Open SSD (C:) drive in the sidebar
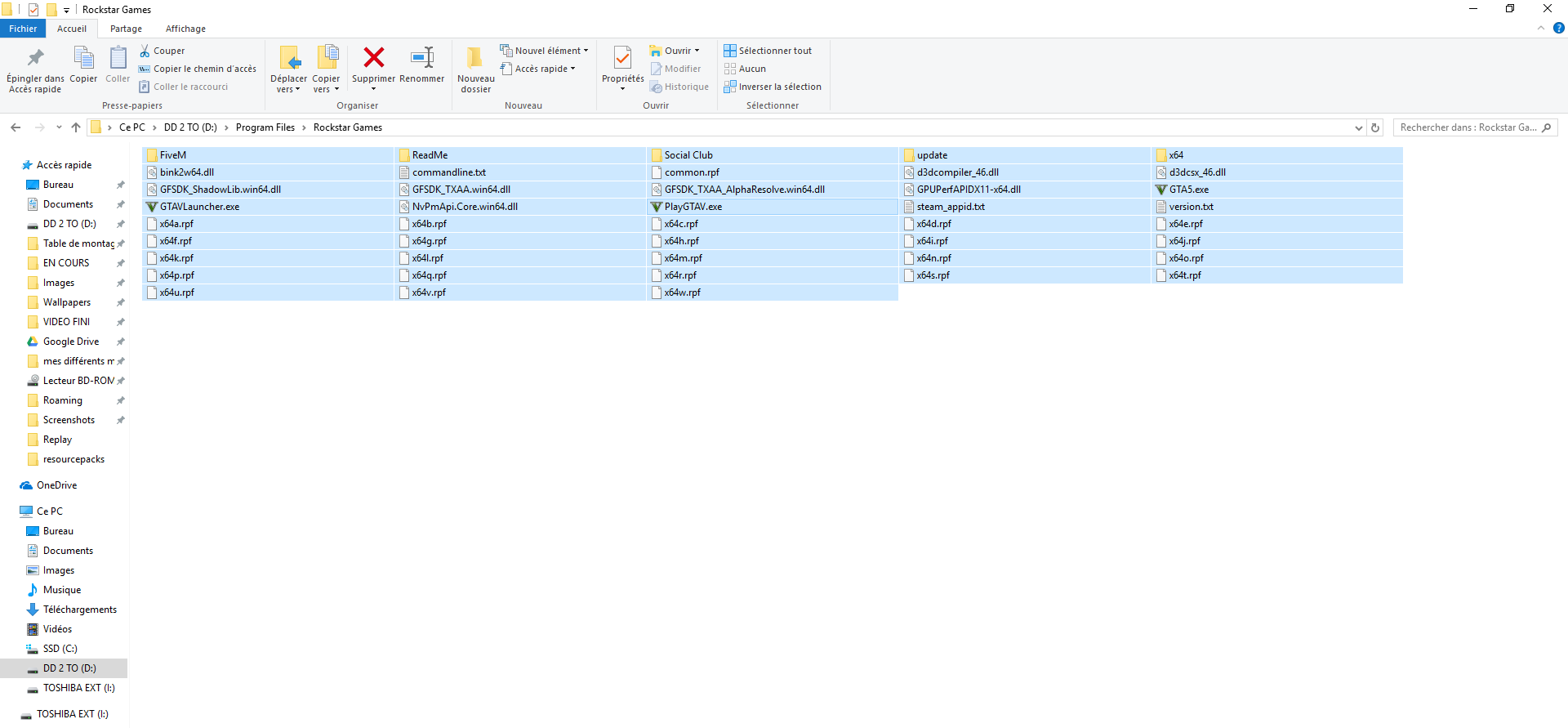 pos(60,649)
